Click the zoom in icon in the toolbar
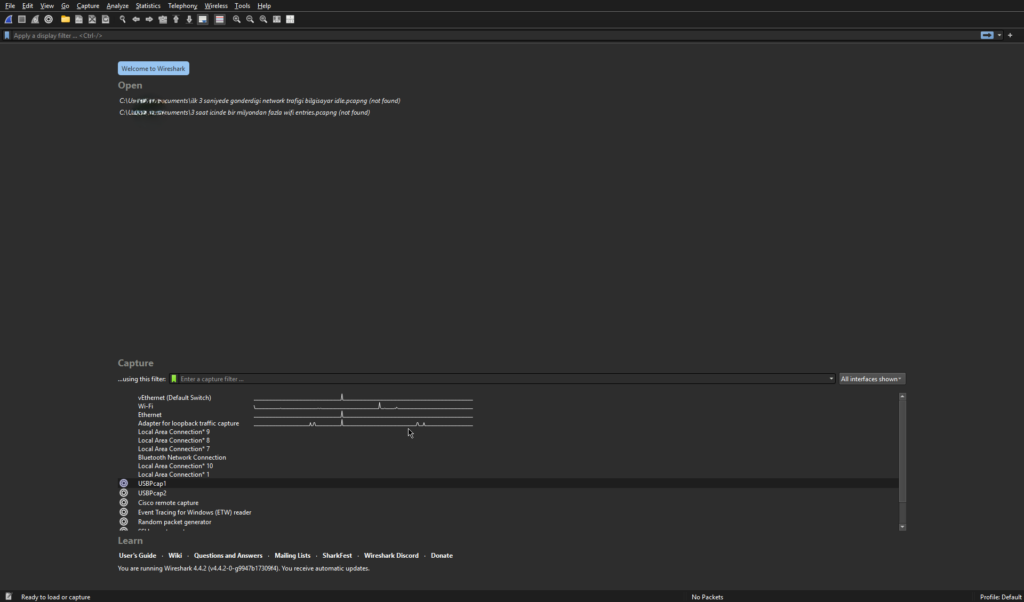 point(237,19)
